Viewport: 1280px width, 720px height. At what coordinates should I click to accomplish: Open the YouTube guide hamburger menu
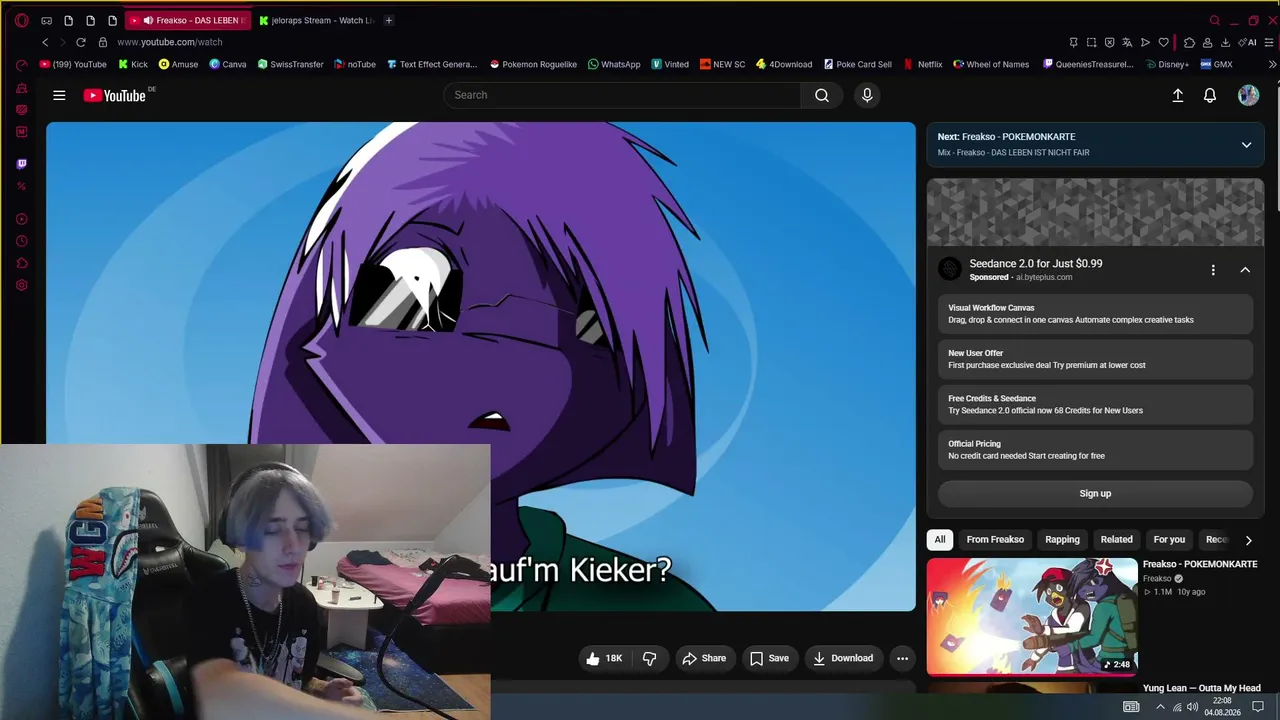click(59, 95)
